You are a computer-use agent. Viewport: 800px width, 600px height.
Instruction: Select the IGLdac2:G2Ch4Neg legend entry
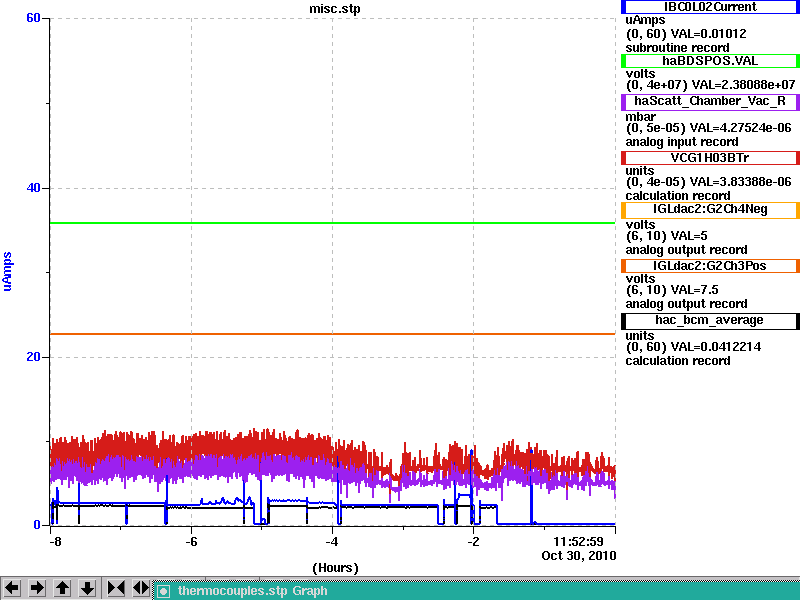point(710,210)
